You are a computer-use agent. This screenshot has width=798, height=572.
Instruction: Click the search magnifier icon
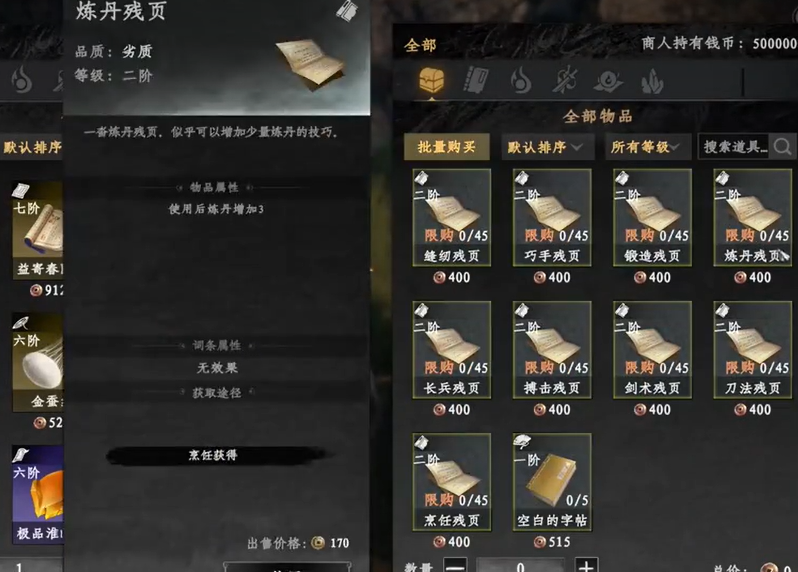(x=782, y=147)
